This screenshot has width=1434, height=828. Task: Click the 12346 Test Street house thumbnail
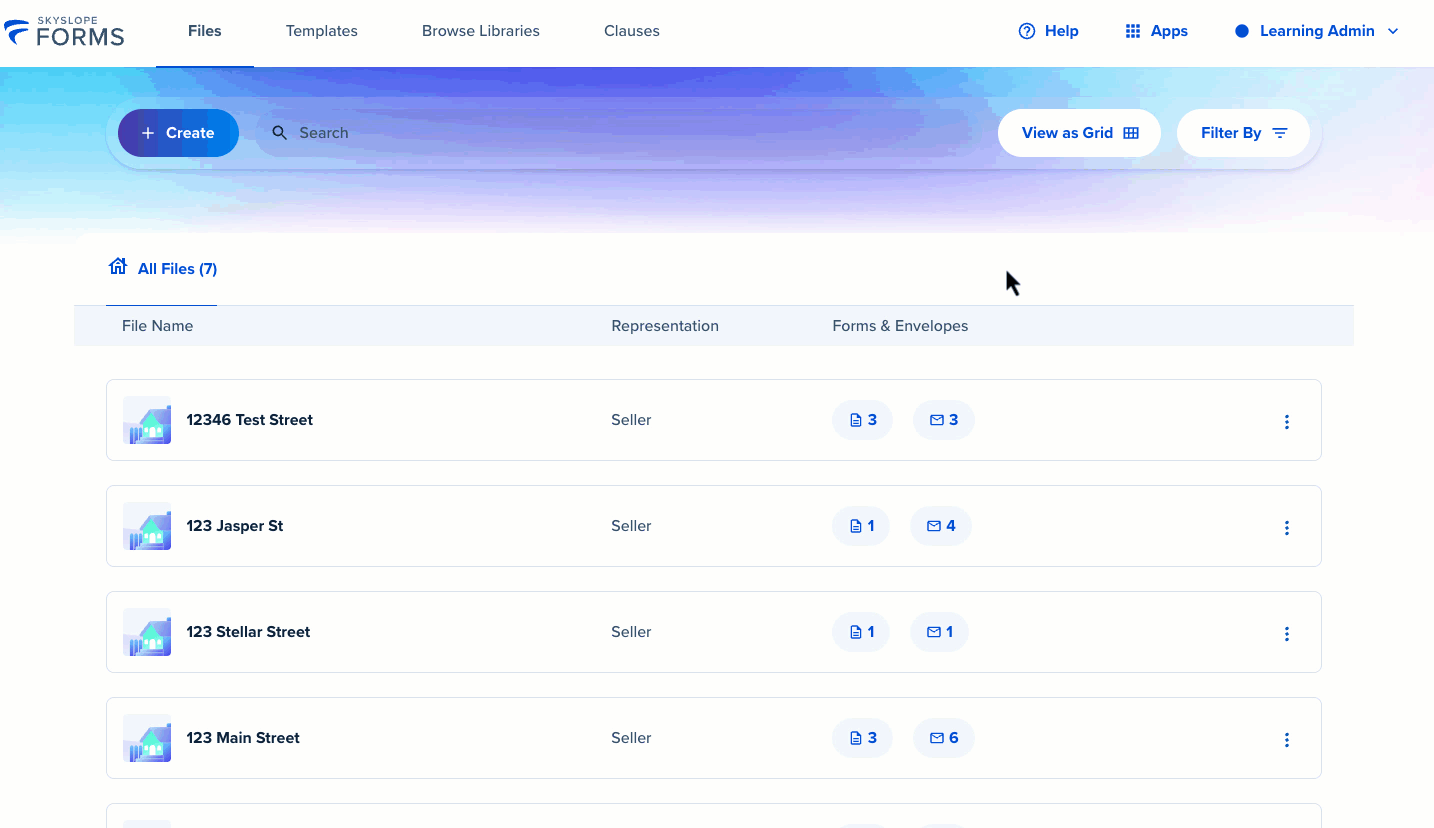[147, 420]
